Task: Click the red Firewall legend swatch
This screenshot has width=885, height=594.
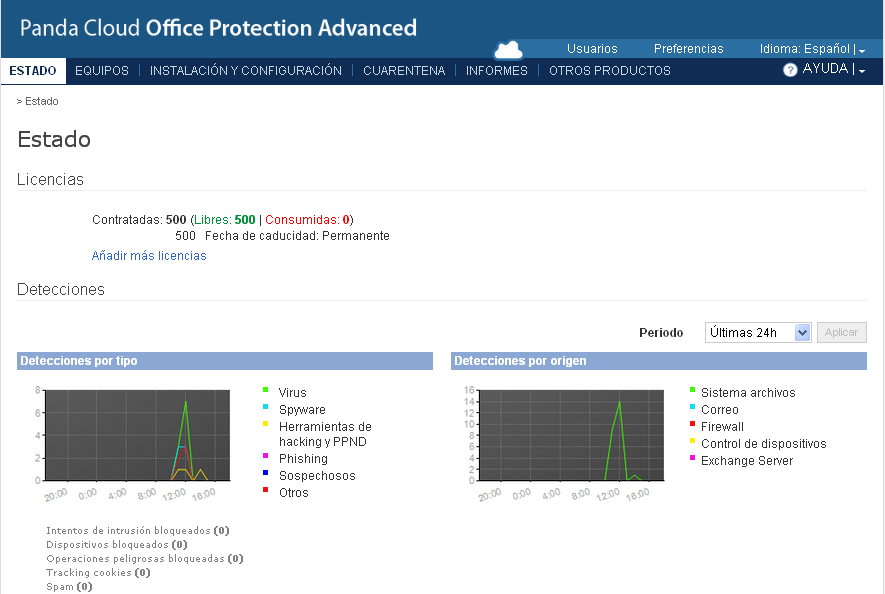Action: 693,423
